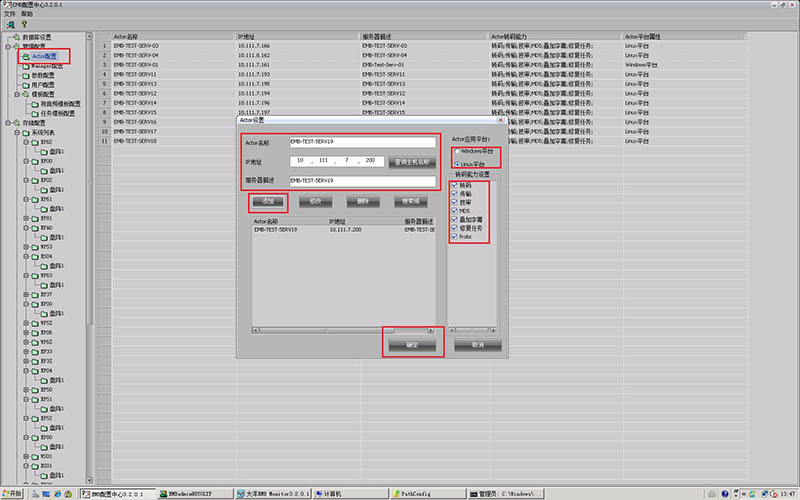Click the IP地址 column header in main table
The height and width of the screenshot is (500, 800).
(x=298, y=37)
